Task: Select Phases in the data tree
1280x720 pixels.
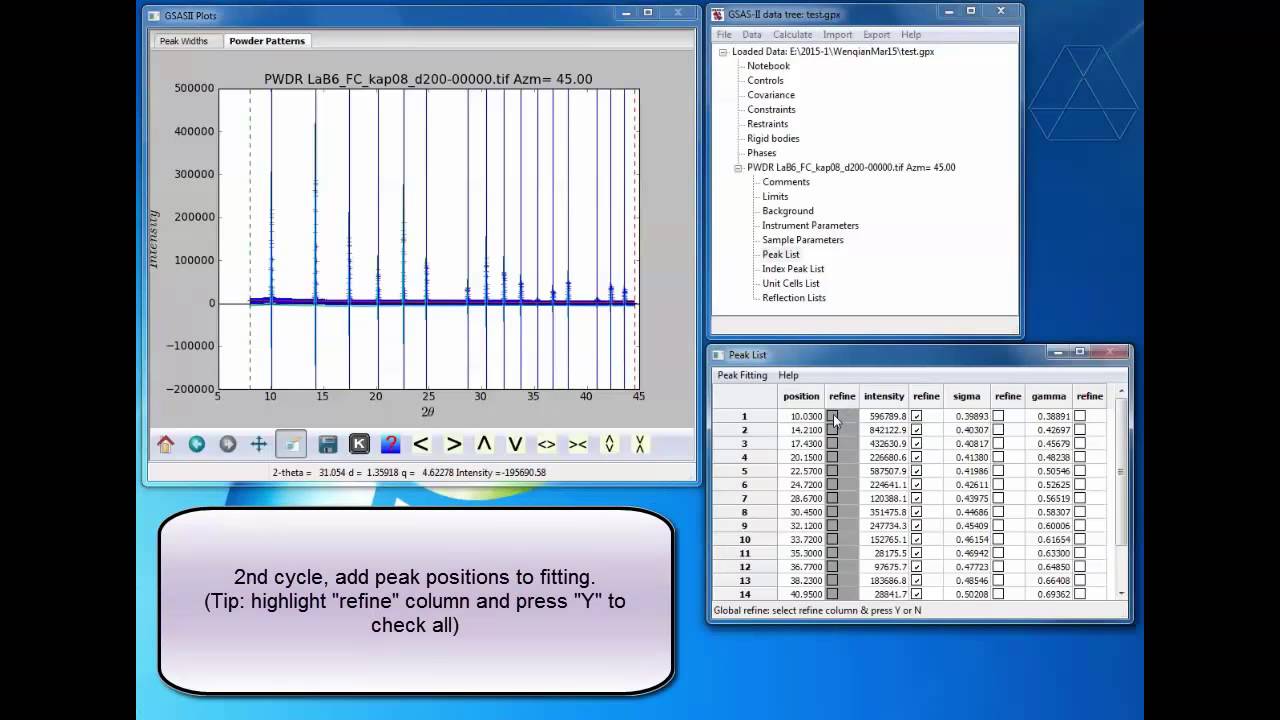Action: [x=762, y=153]
